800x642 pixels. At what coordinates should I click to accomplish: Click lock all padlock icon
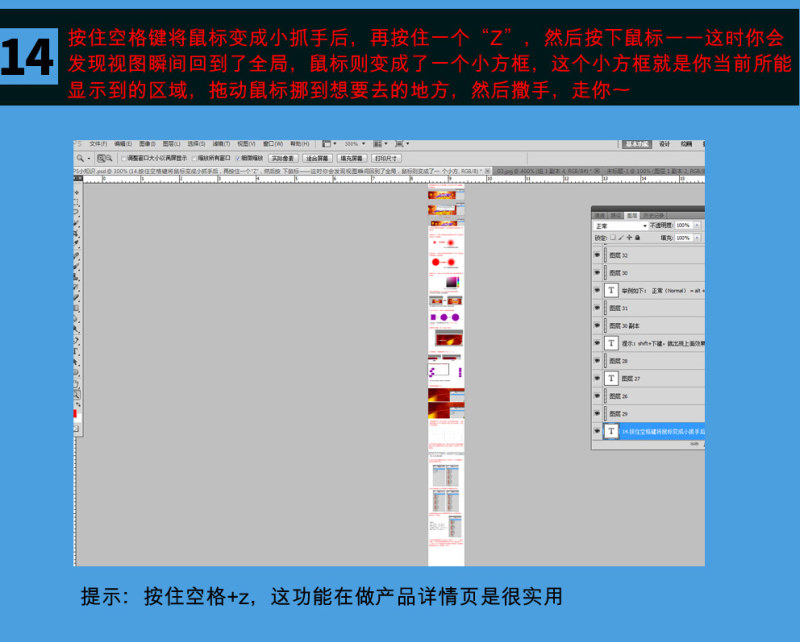point(637,238)
